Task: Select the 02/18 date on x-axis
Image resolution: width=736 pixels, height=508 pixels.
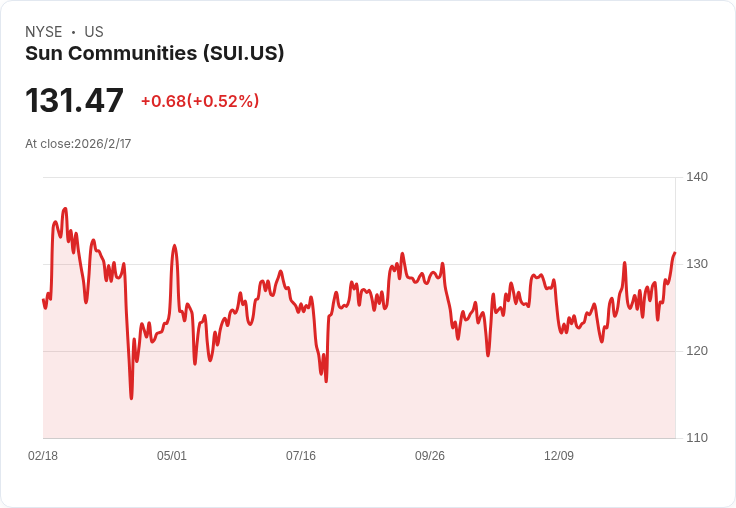Action: [x=43, y=456]
